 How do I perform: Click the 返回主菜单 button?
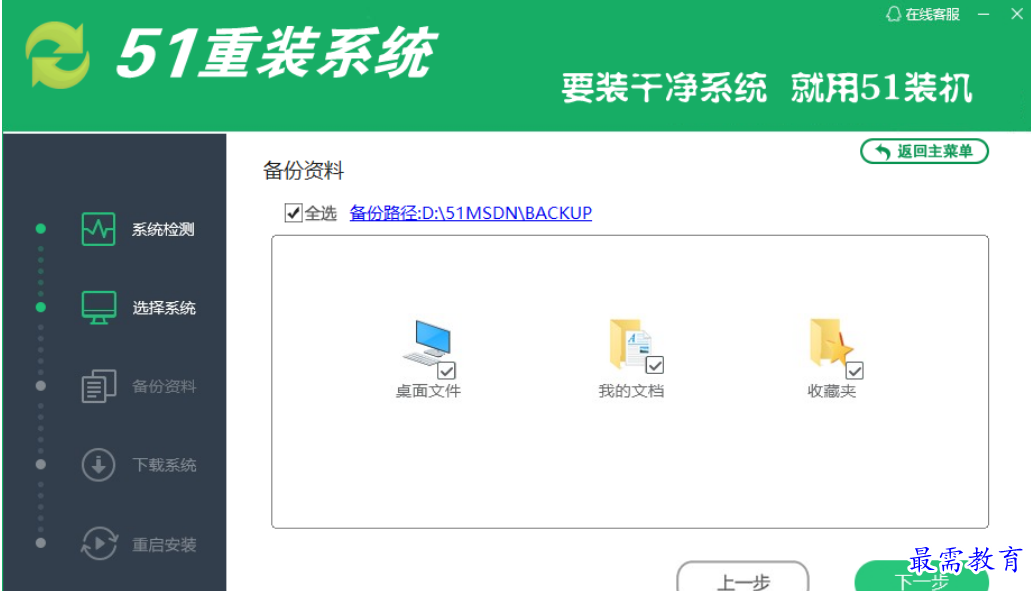click(x=924, y=151)
